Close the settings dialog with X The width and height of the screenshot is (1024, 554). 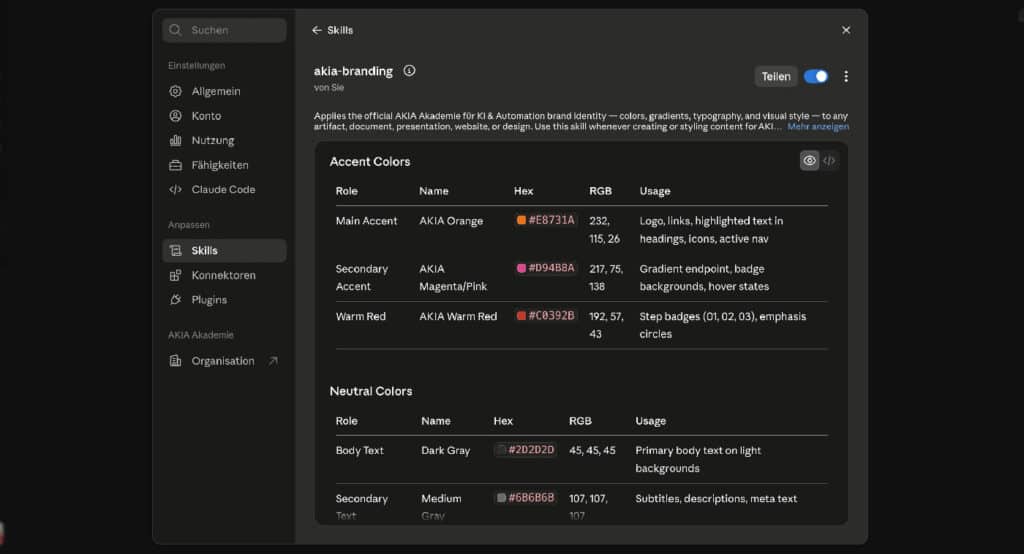pyautogui.click(x=846, y=30)
